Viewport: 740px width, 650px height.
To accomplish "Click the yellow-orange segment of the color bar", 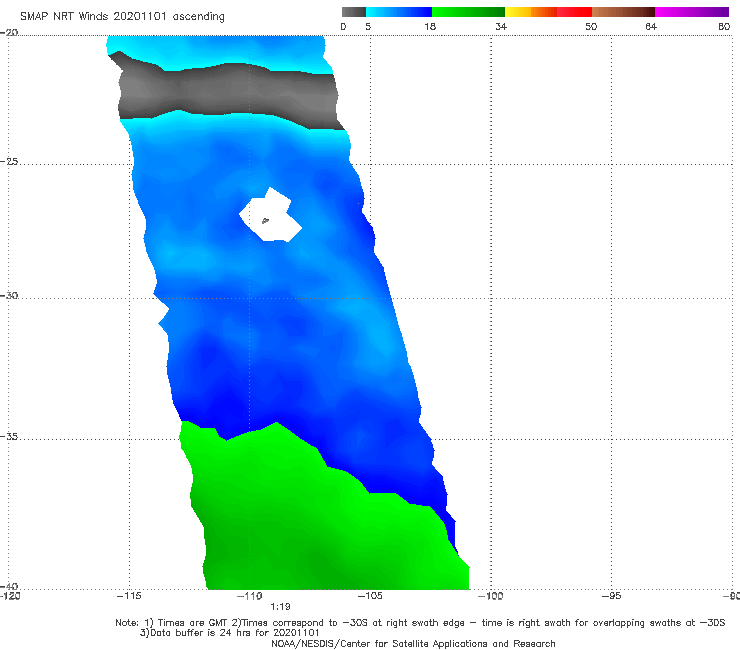I will [531, 12].
